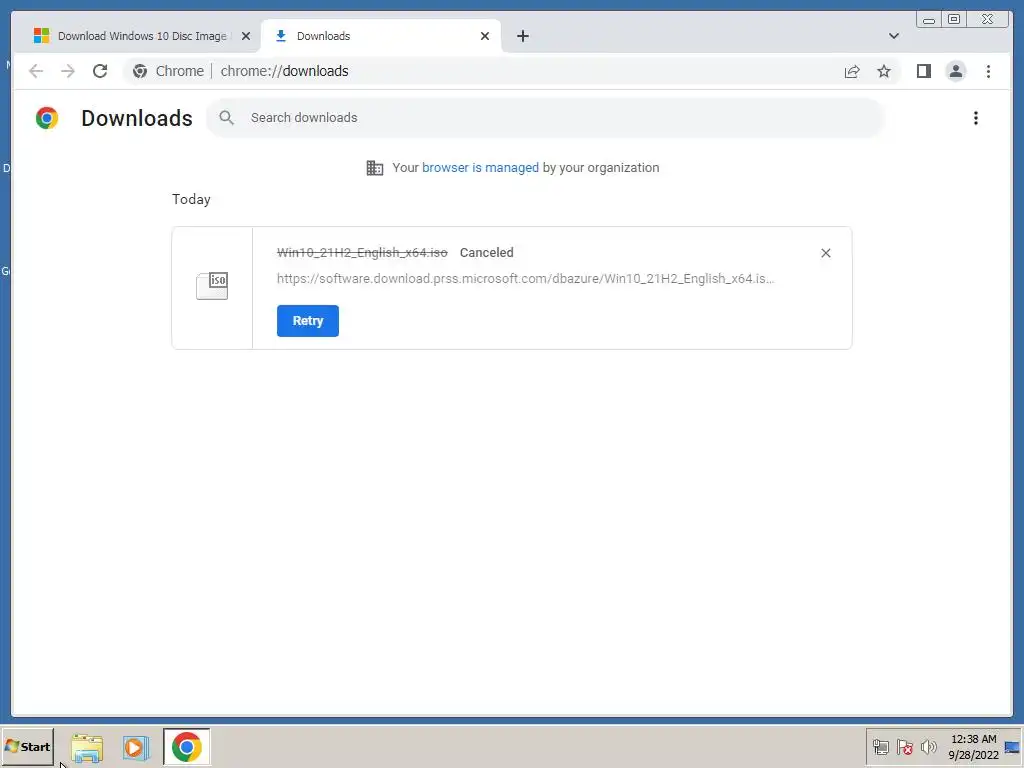
Task: Minimize the Chrome window
Action: click(929, 20)
